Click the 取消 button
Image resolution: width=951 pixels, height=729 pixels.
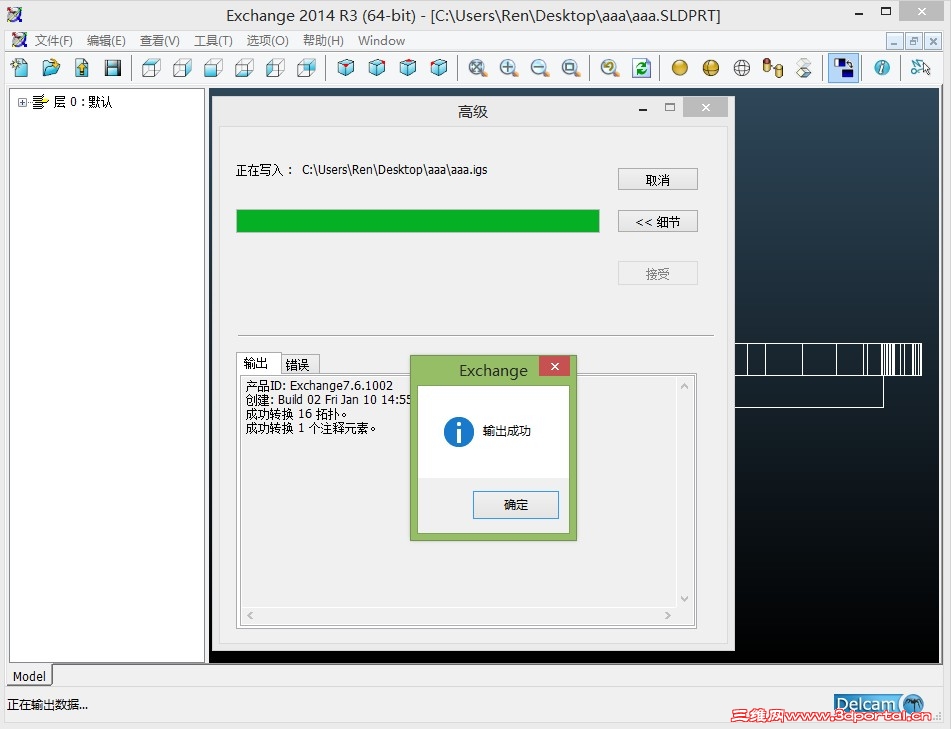[657, 180]
